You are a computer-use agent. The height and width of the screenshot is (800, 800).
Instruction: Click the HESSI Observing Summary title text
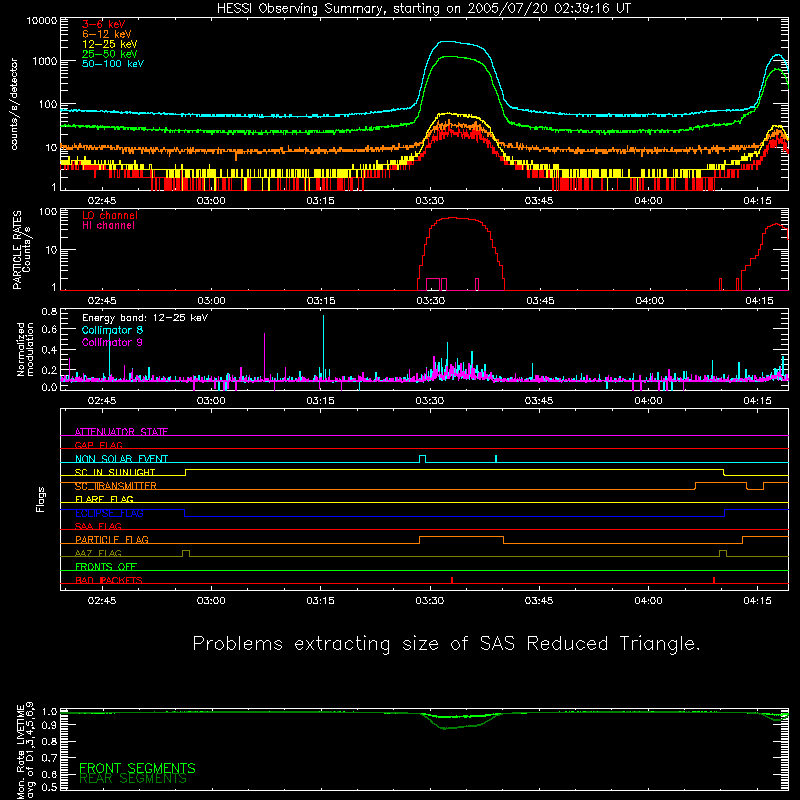424,9
